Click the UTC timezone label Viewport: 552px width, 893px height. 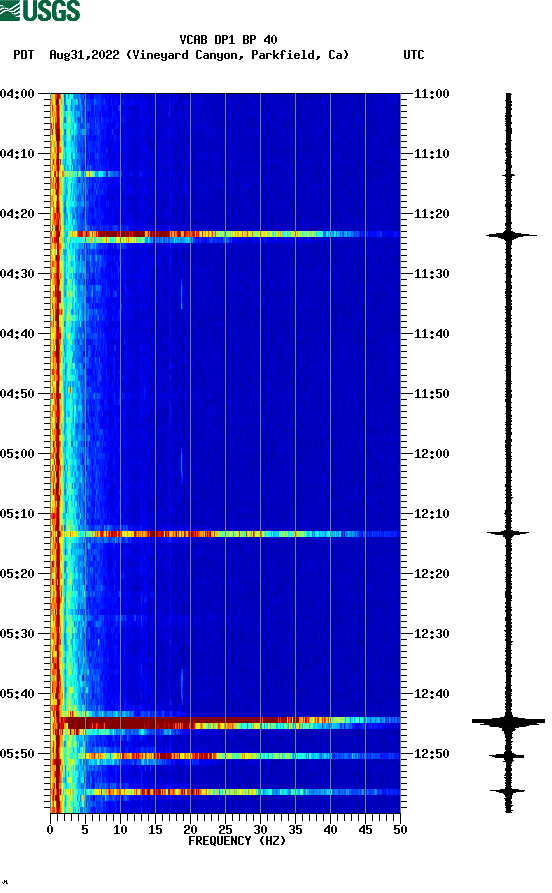point(414,55)
